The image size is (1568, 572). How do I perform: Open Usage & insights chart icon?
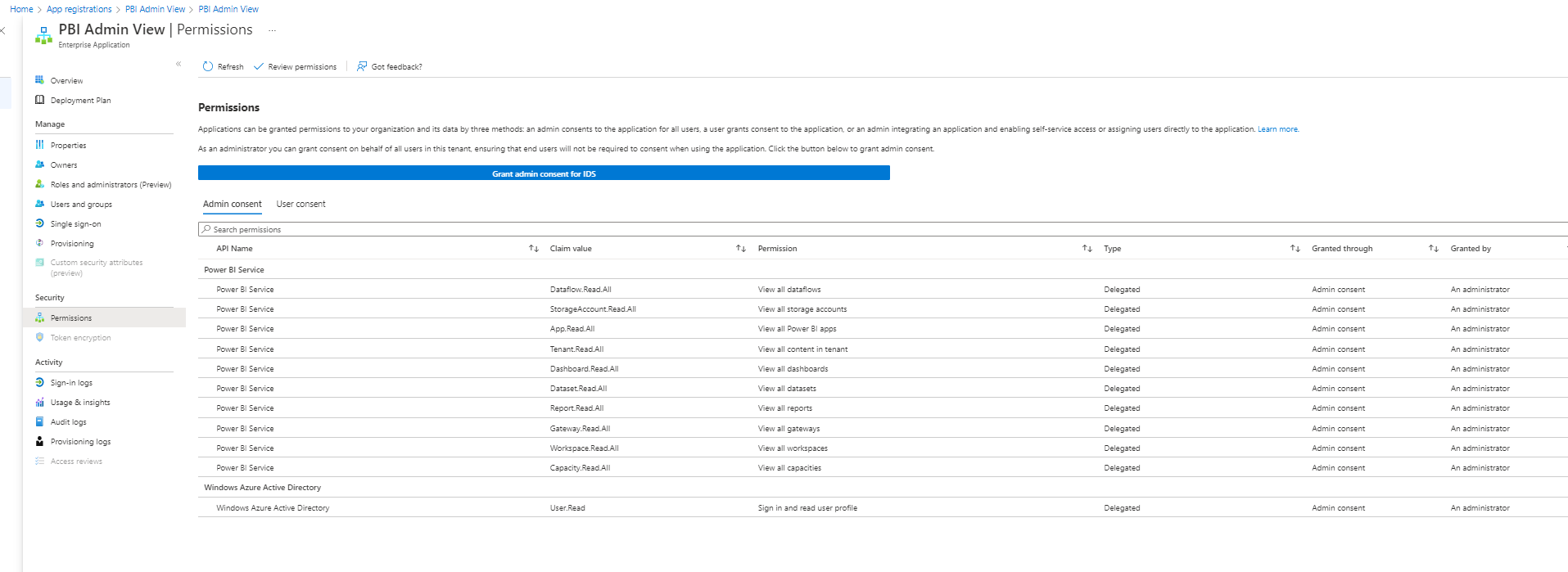[x=39, y=402]
